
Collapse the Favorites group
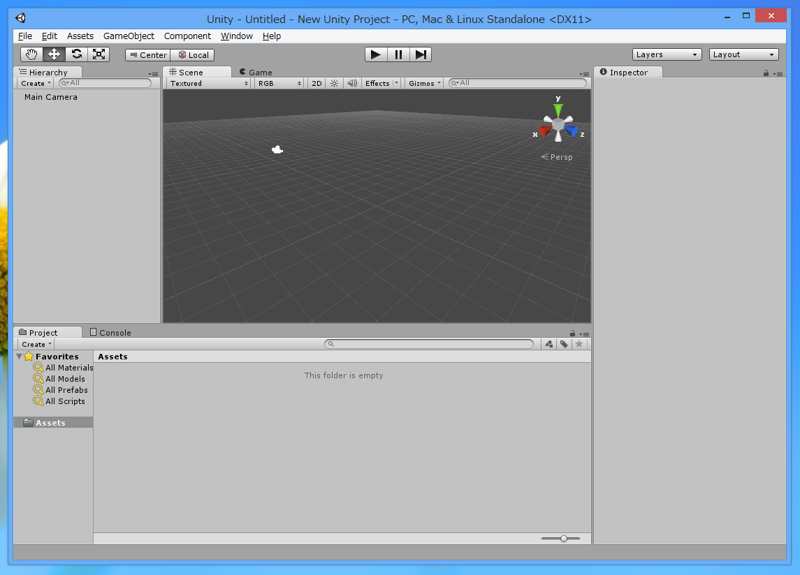[x=19, y=357]
